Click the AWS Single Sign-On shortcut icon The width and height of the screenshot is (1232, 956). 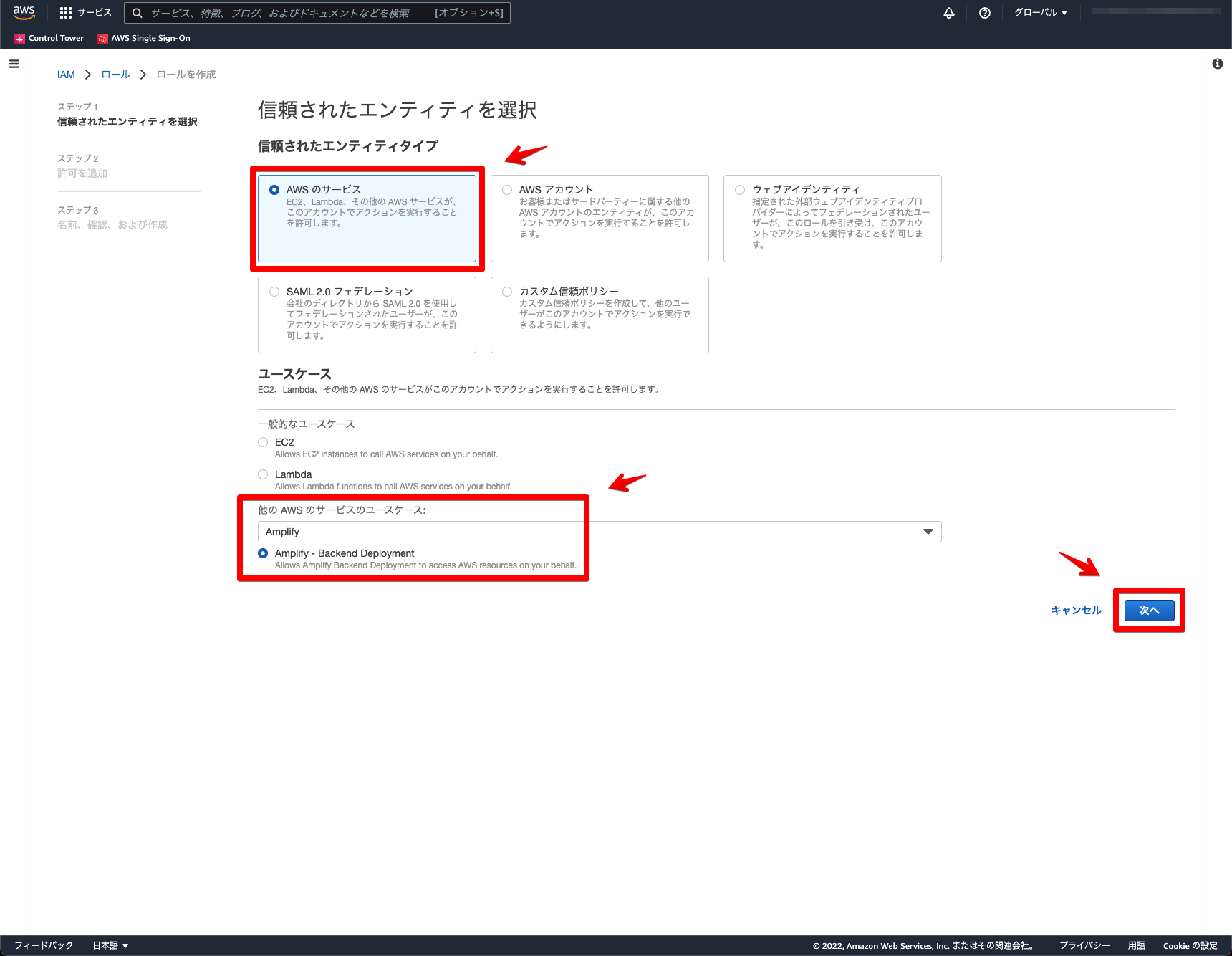(102, 39)
